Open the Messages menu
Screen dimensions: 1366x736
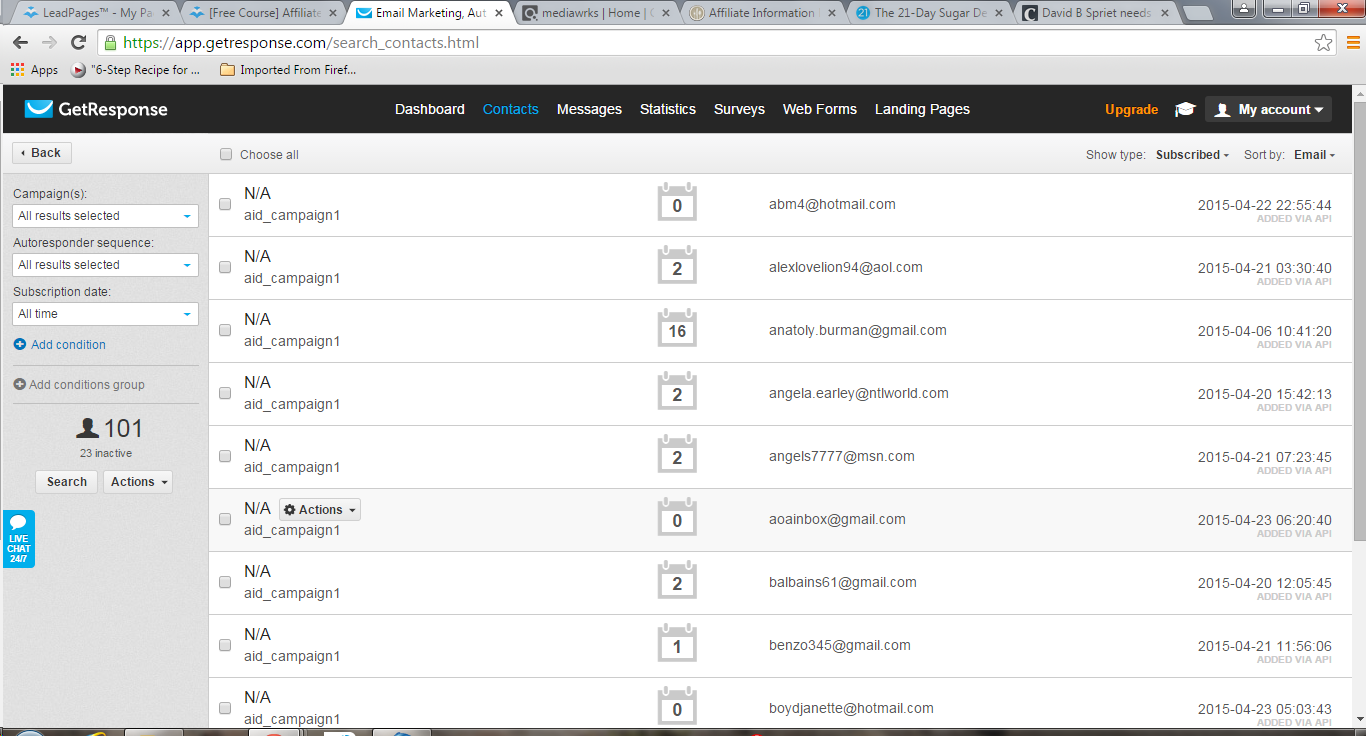click(589, 110)
